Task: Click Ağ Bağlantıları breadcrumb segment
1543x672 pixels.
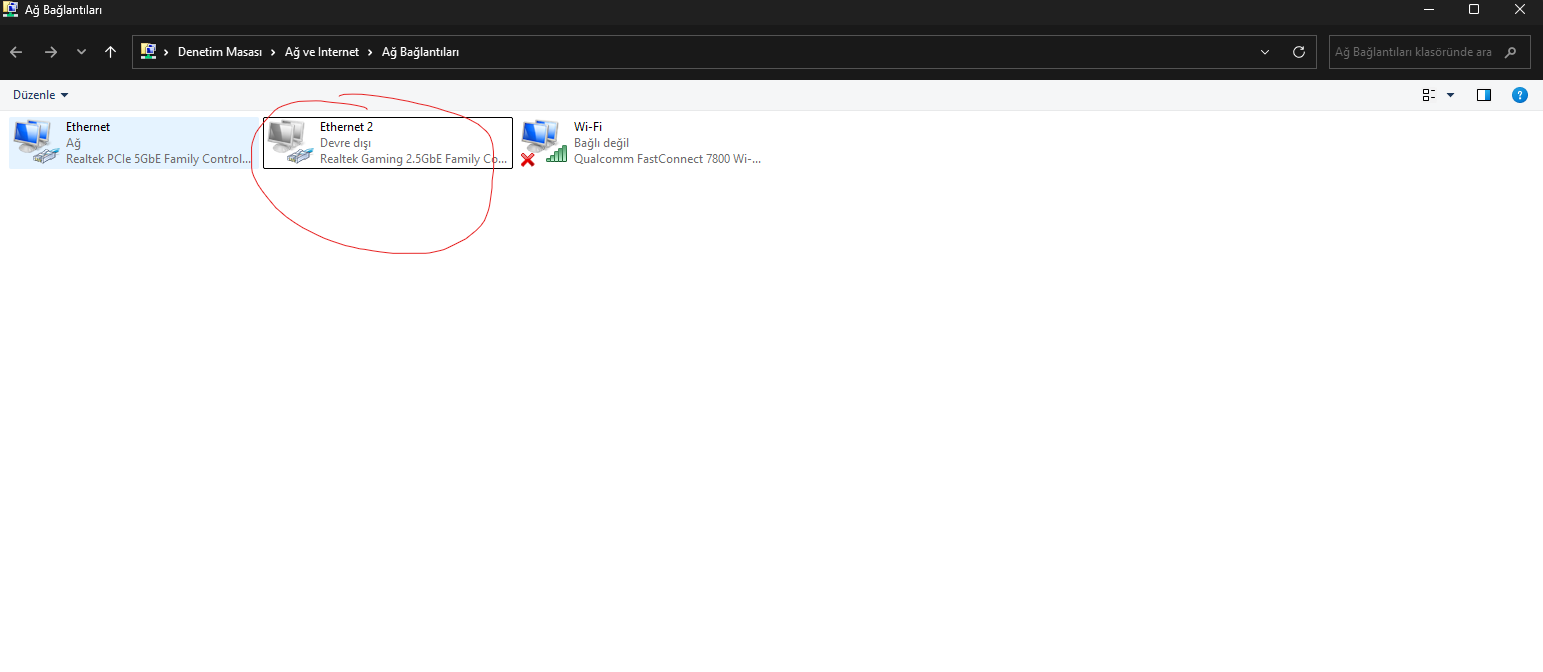Action: click(x=421, y=52)
